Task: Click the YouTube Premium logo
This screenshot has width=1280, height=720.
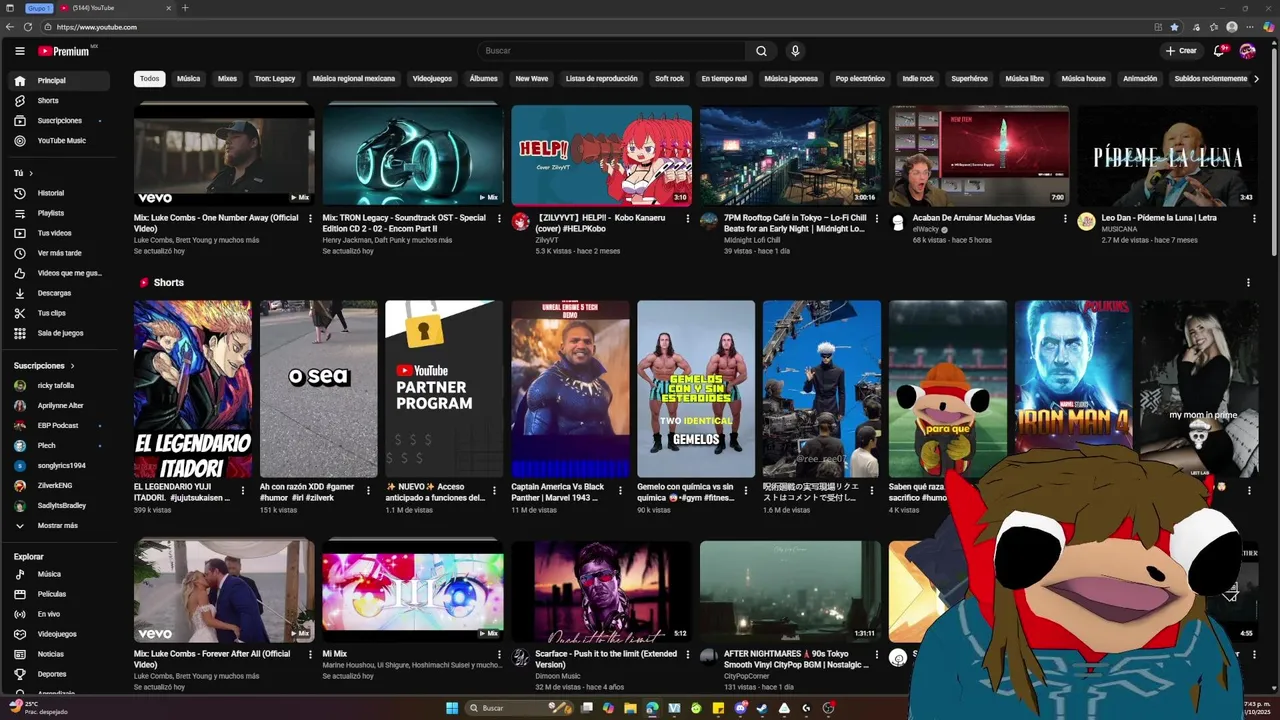Action: coord(64,51)
